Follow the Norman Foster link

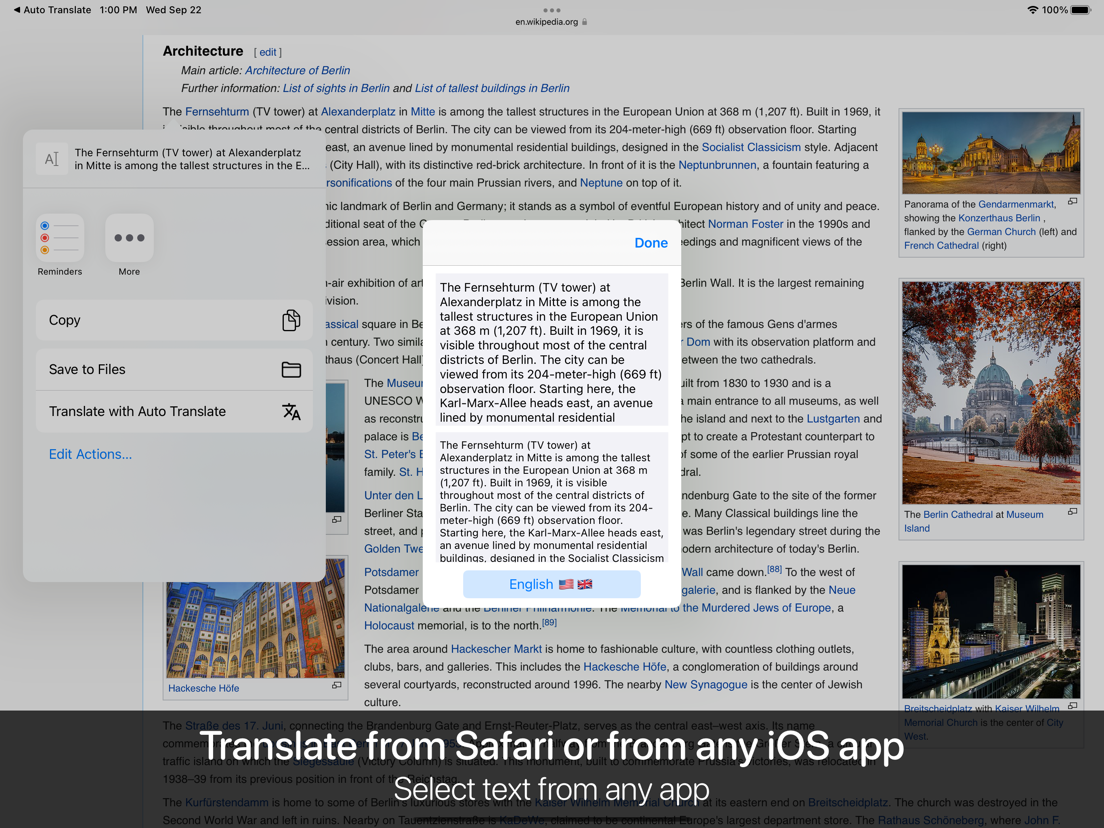pyautogui.click(x=746, y=224)
